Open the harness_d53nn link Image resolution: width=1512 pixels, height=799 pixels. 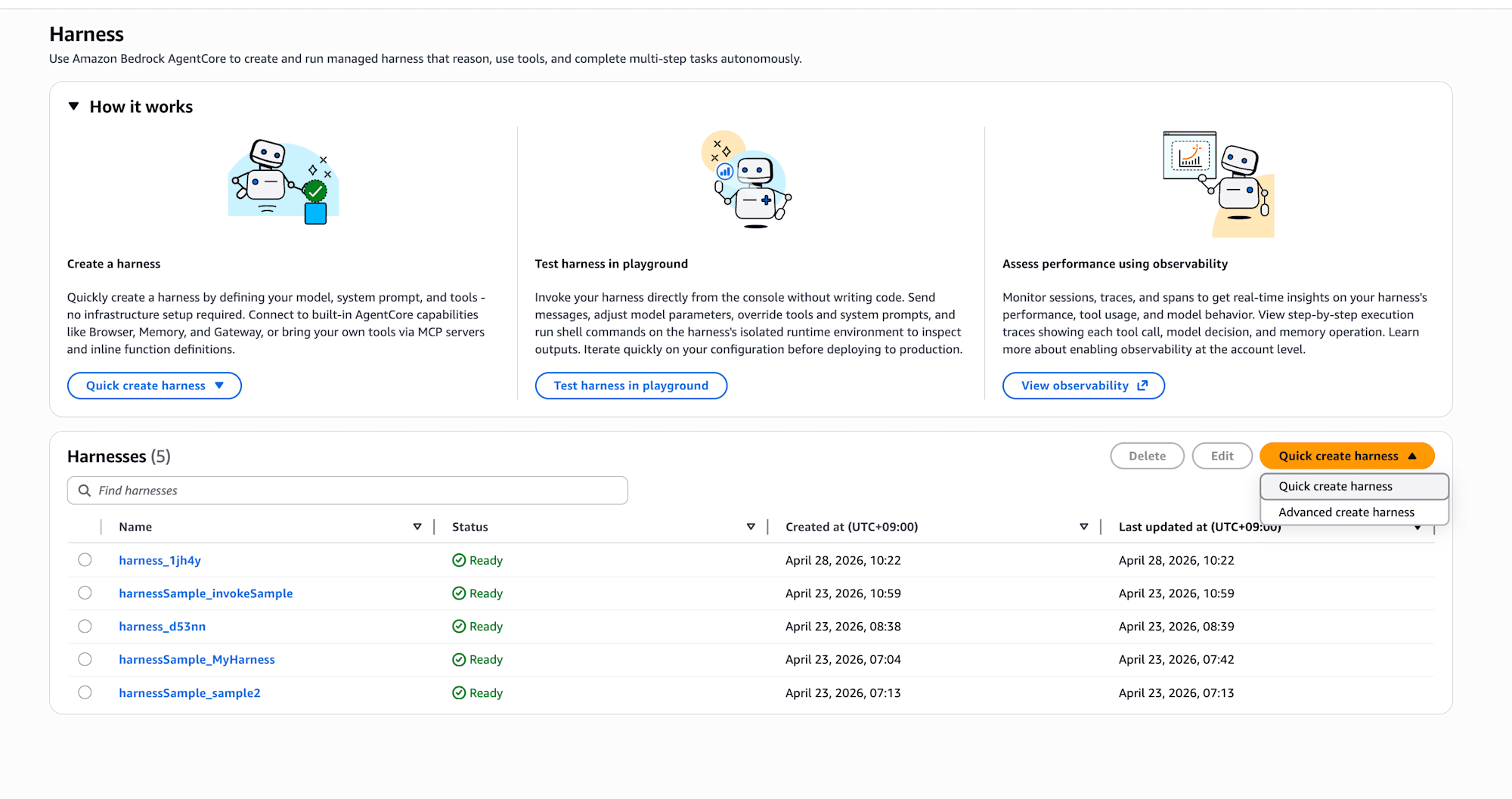pos(162,626)
